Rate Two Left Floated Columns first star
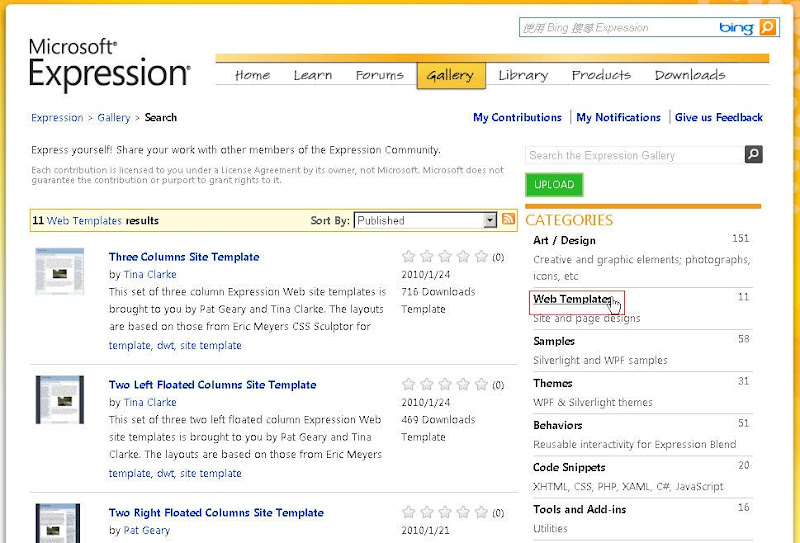 pyautogui.click(x=408, y=384)
